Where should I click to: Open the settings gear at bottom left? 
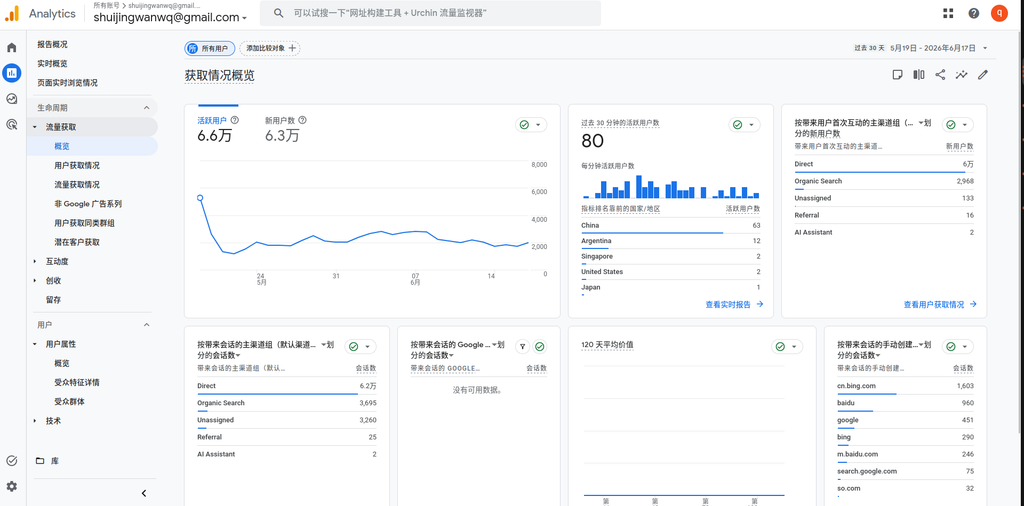point(11,486)
